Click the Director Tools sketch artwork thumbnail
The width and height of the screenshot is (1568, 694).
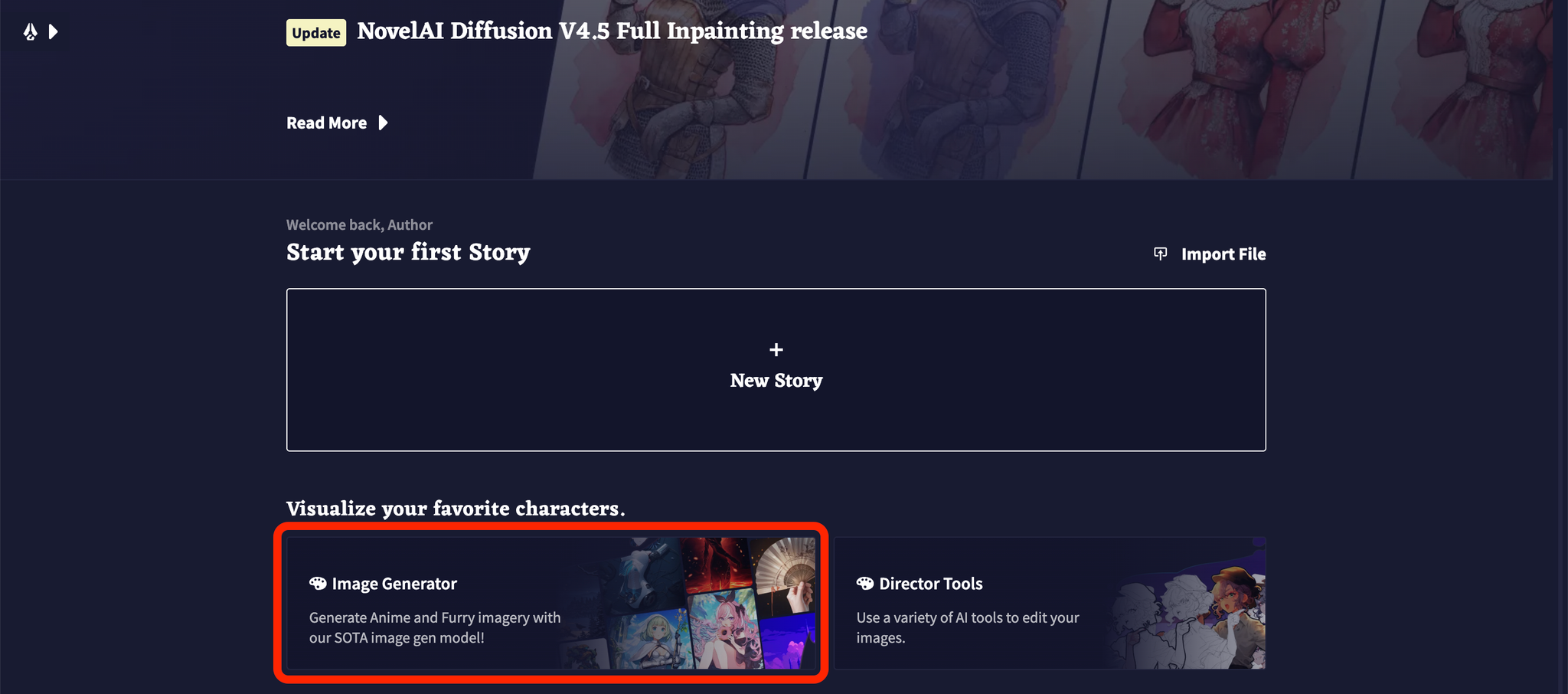click(x=1185, y=603)
